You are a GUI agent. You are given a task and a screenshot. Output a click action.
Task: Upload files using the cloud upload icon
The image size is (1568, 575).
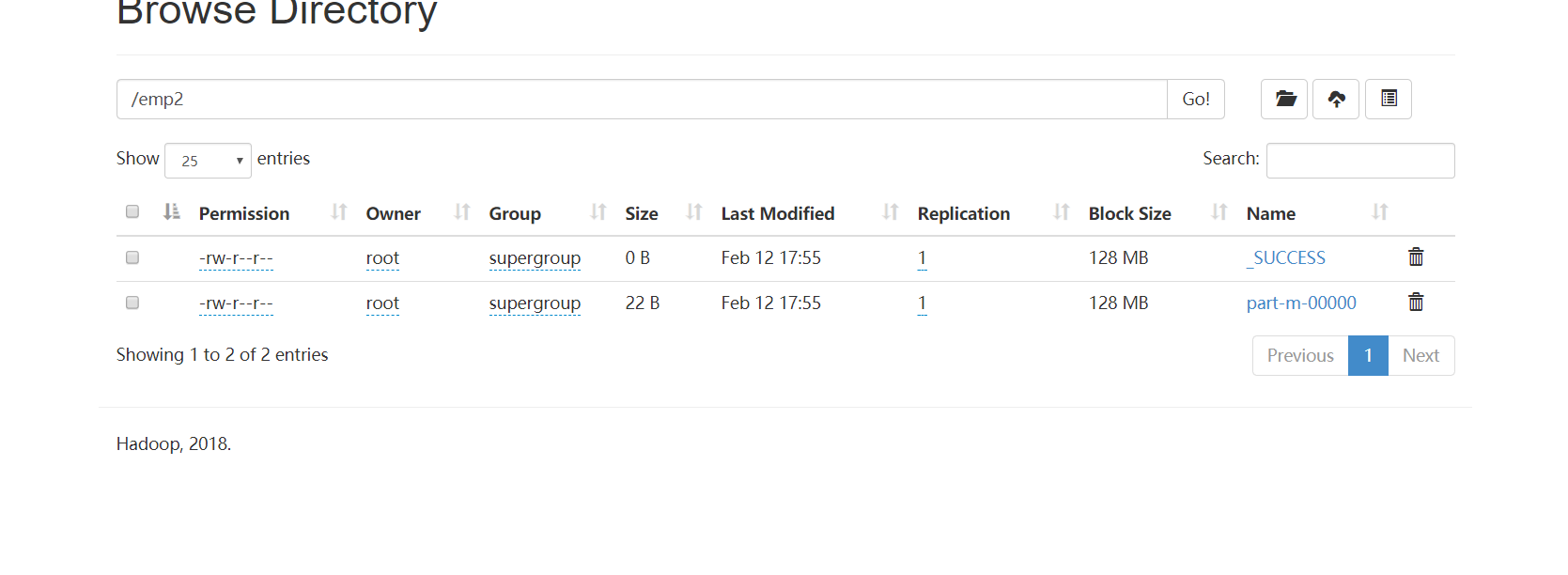point(1336,99)
